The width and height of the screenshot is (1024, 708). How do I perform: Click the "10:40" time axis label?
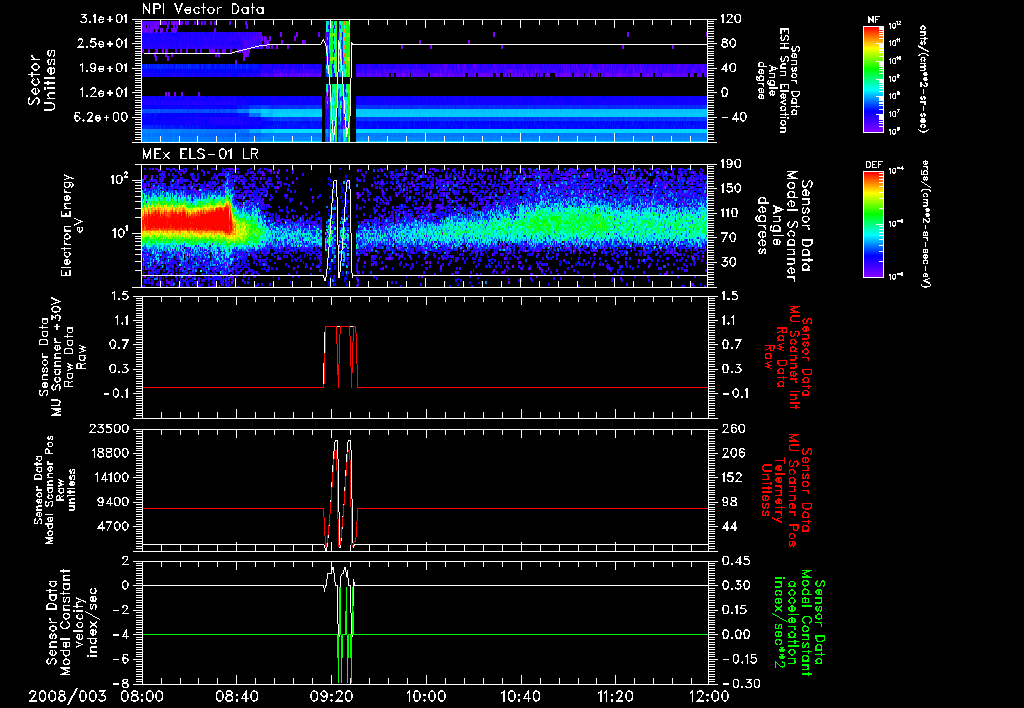coord(520,696)
